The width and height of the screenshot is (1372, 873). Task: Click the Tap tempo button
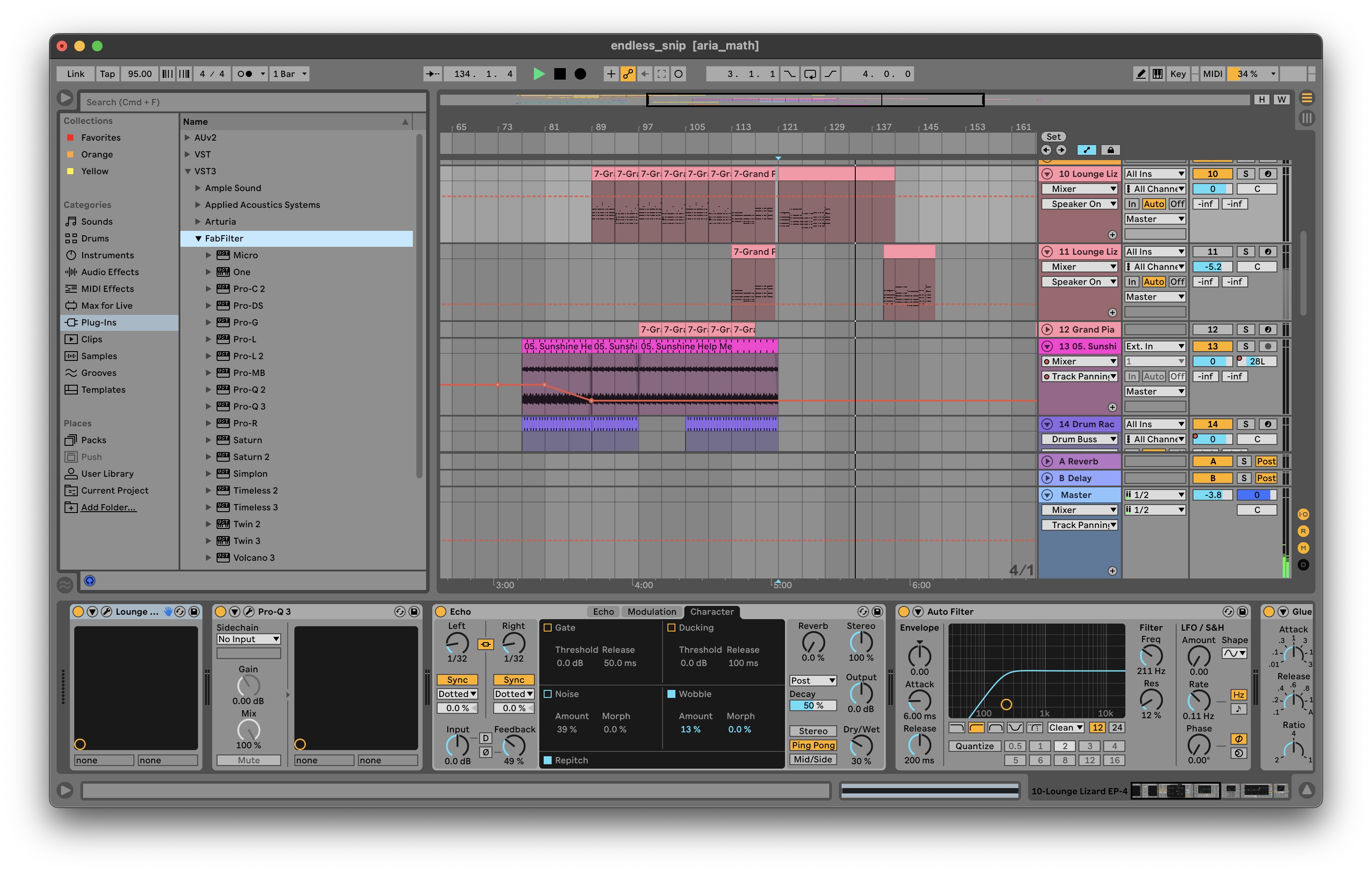(107, 73)
